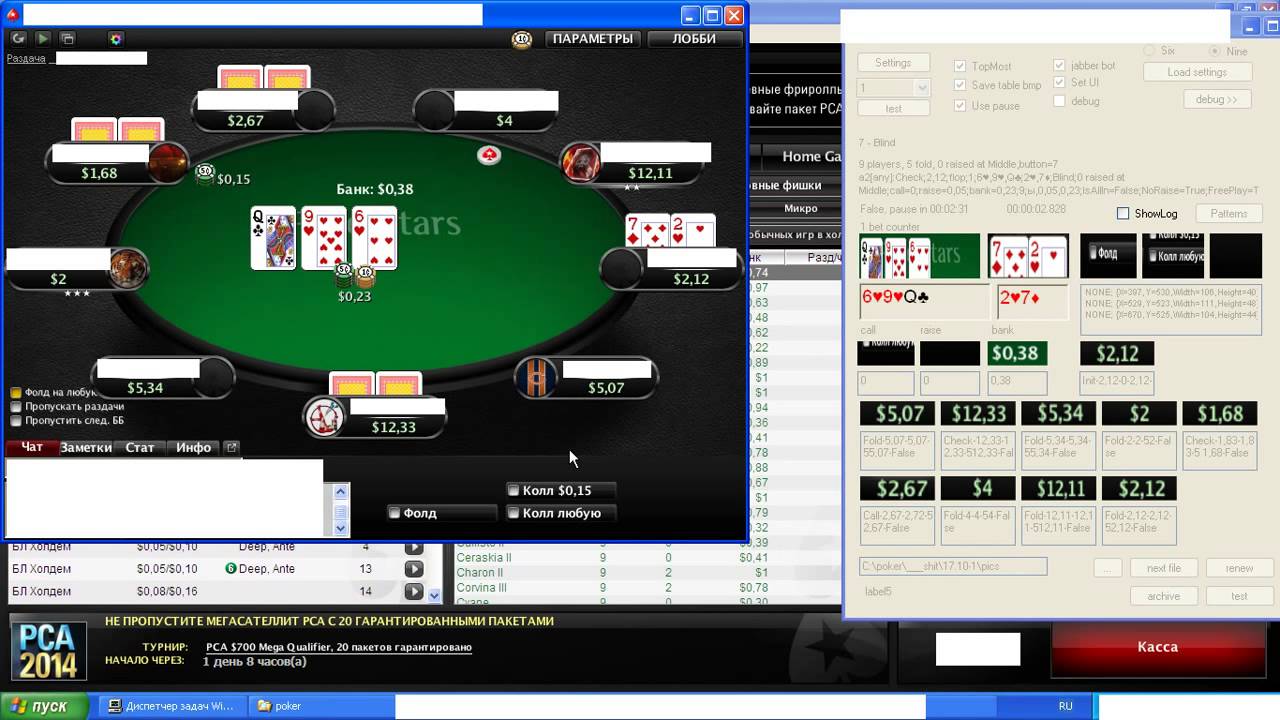Tick the Колл $0,15 checkbox

(x=514, y=491)
